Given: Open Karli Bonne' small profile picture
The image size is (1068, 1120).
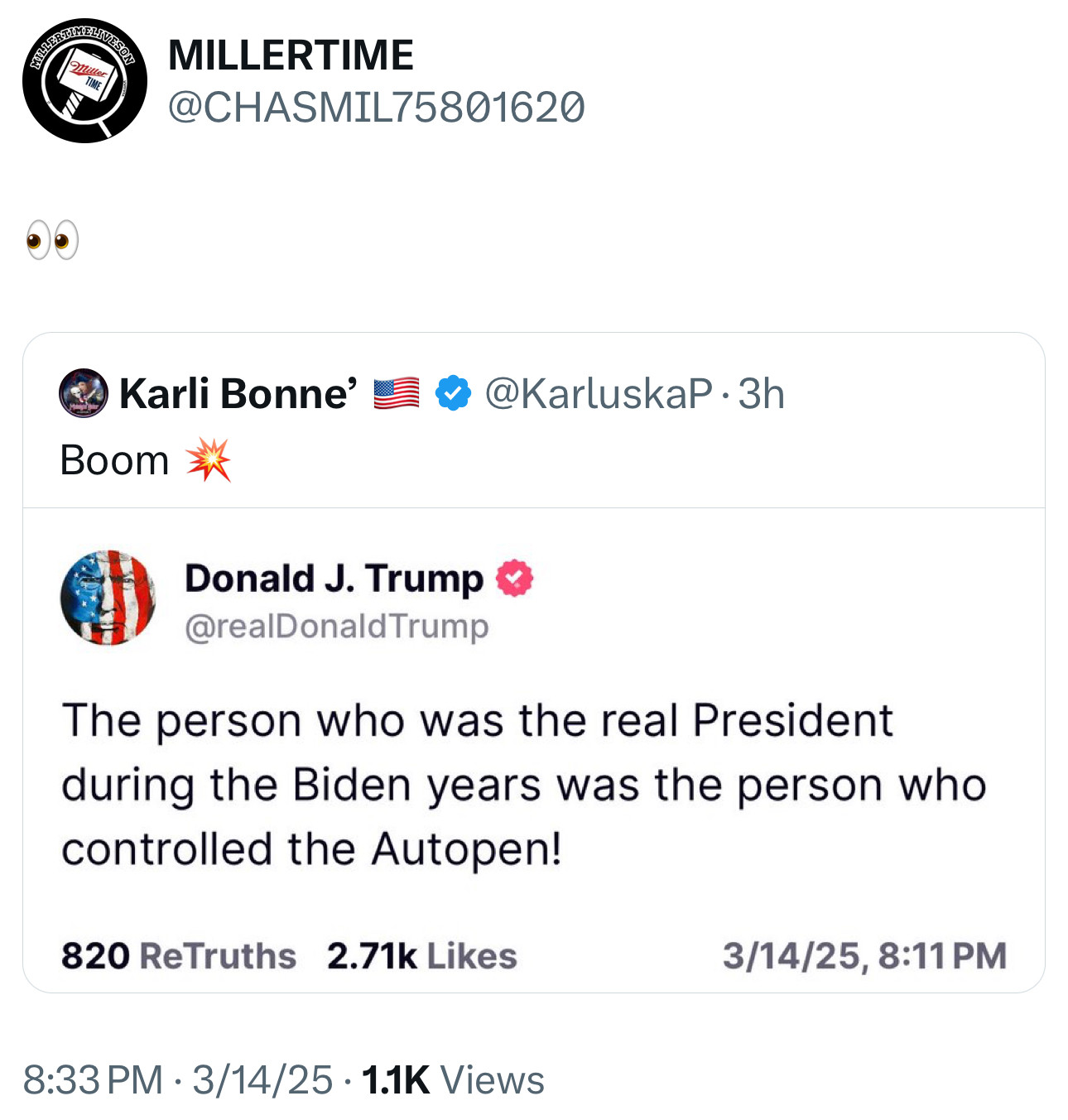Looking at the screenshot, I should [x=84, y=393].
